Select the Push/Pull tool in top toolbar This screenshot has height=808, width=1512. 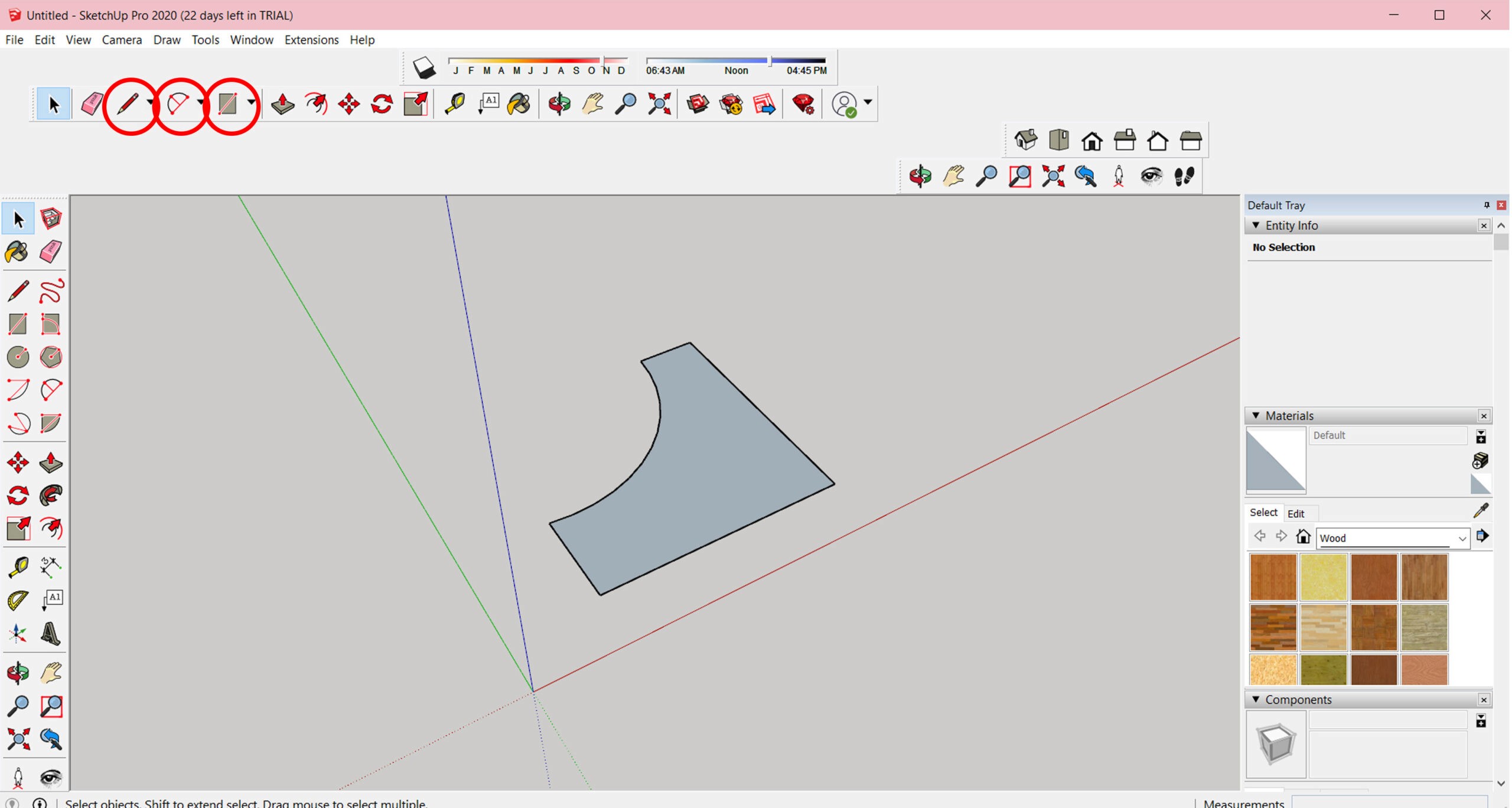283,104
